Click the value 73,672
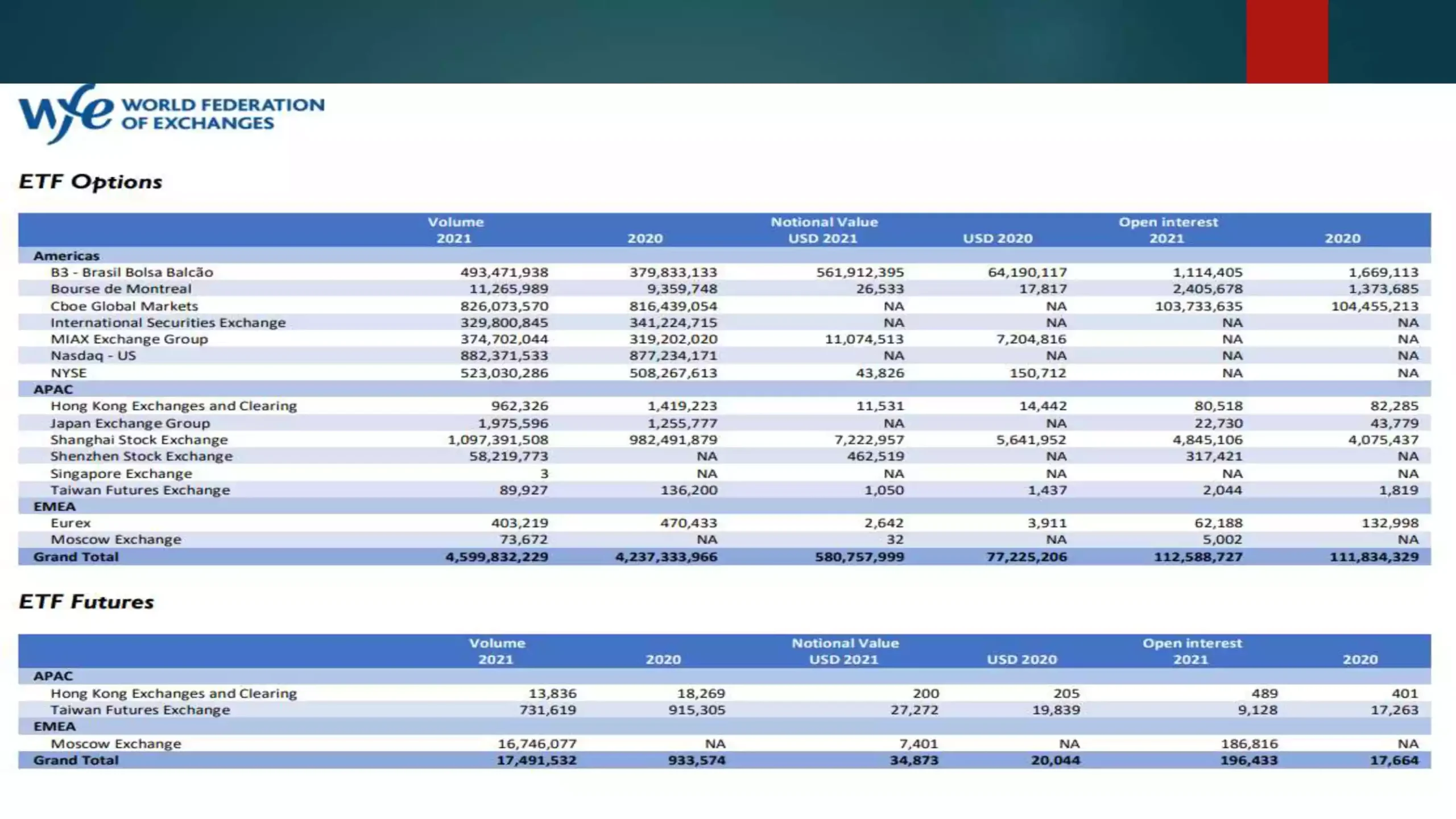 tap(524, 540)
